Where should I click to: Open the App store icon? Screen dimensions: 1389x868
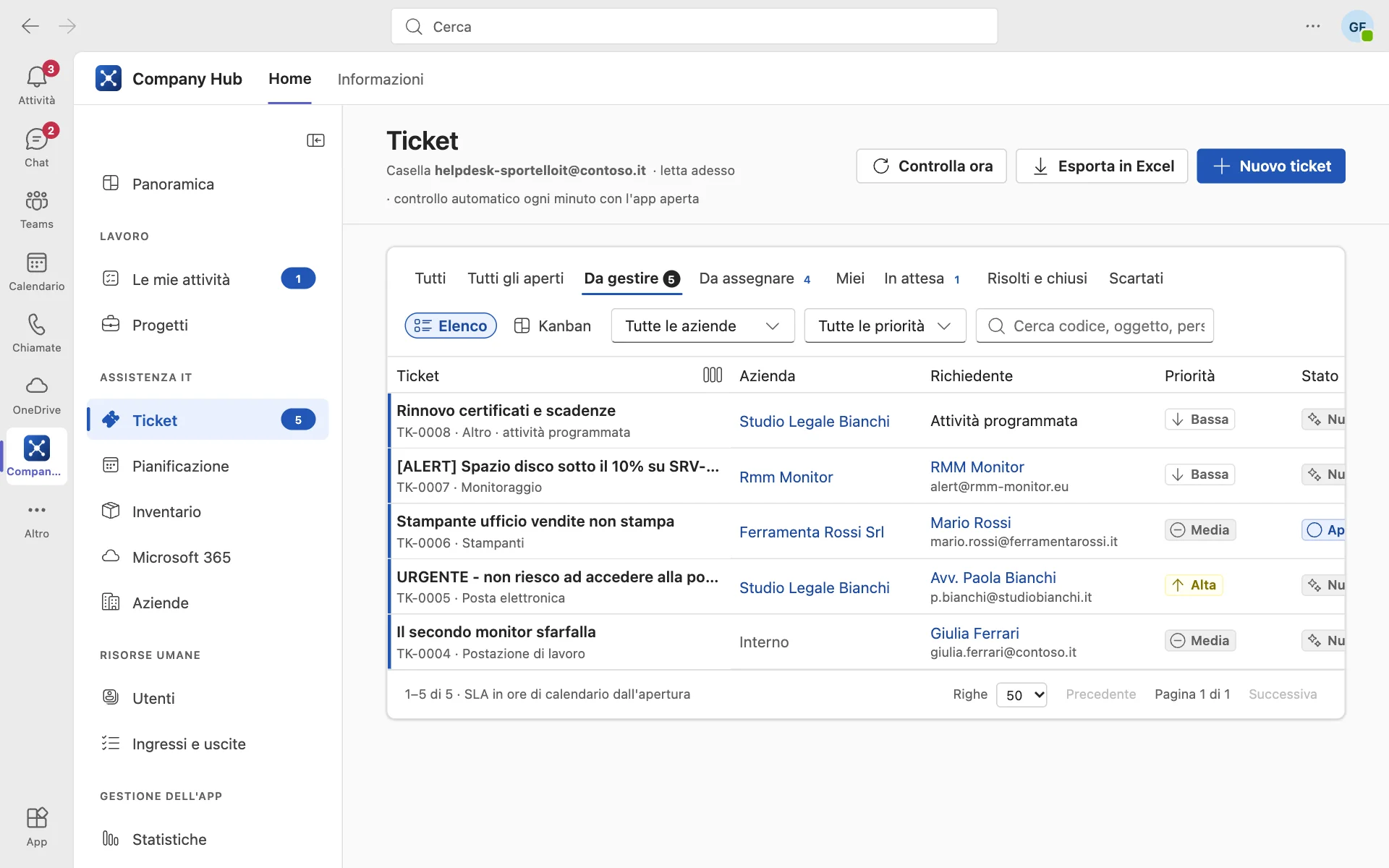click(37, 827)
